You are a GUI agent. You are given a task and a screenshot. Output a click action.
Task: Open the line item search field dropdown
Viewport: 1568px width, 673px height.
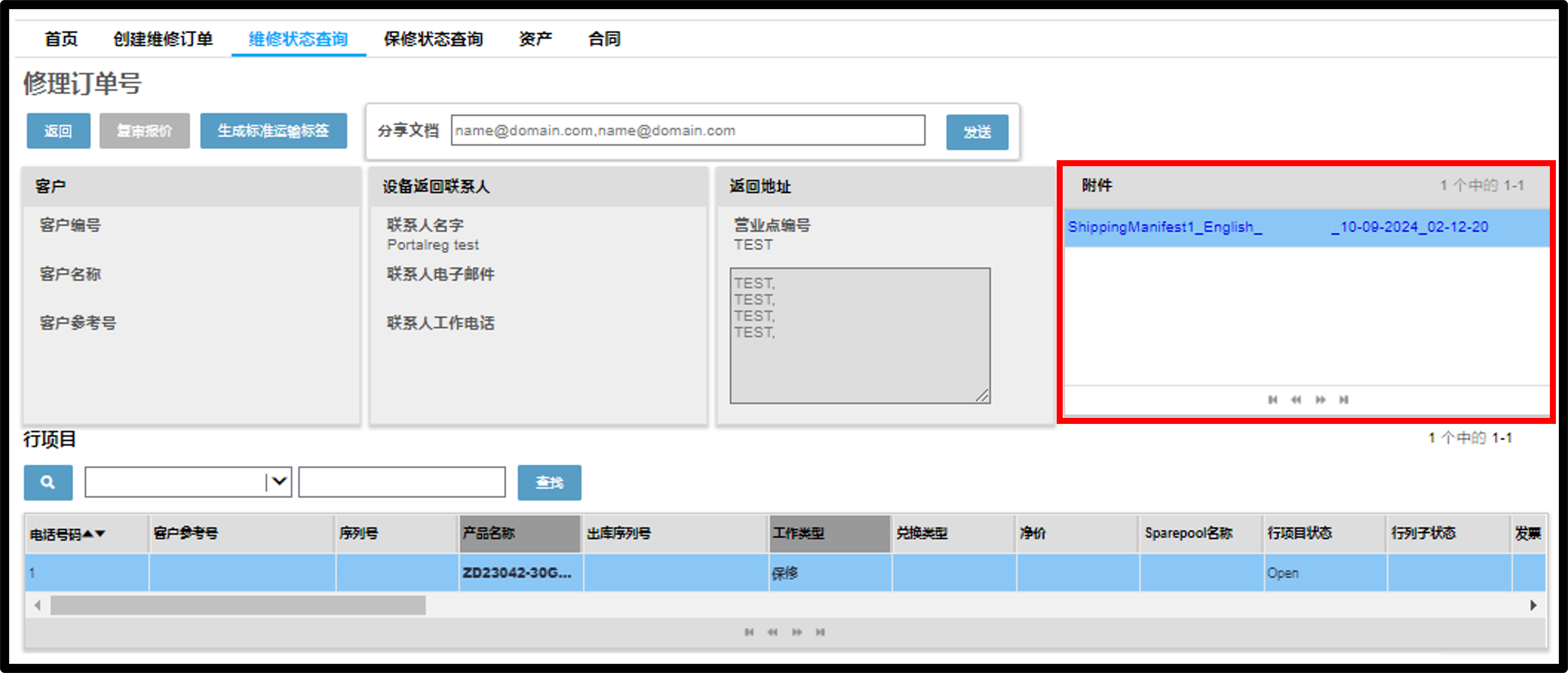(279, 482)
